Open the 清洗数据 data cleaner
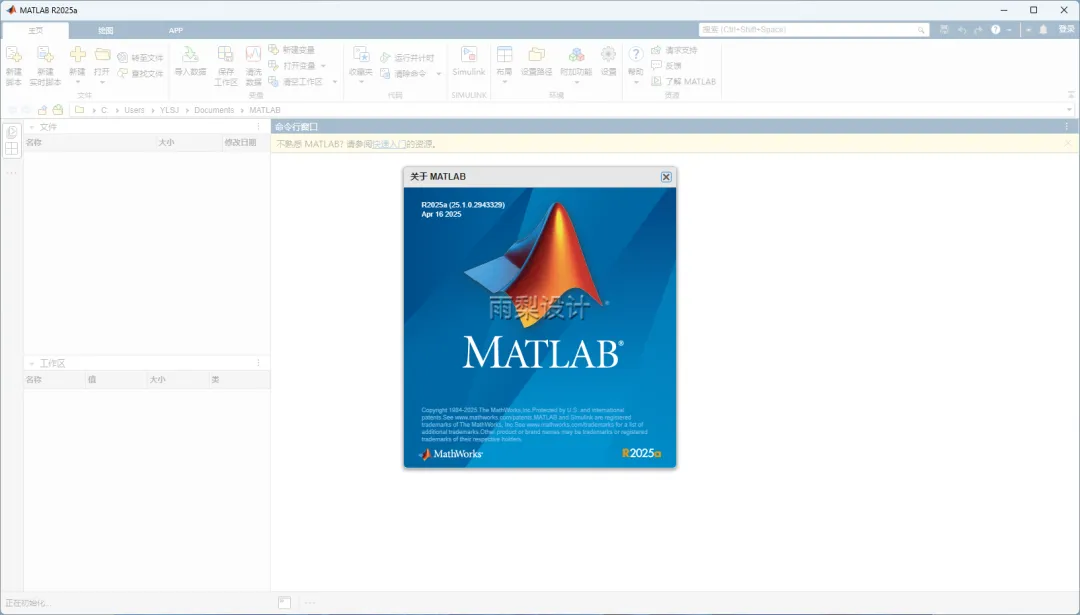Image resolution: width=1080 pixels, height=615 pixels. 253,66
